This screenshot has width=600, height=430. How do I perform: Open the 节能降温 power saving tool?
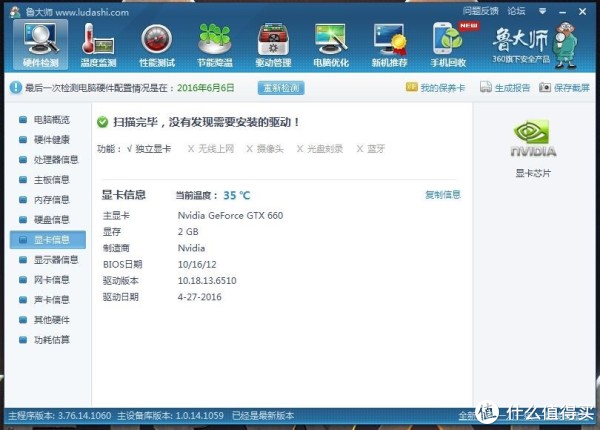(215, 45)
